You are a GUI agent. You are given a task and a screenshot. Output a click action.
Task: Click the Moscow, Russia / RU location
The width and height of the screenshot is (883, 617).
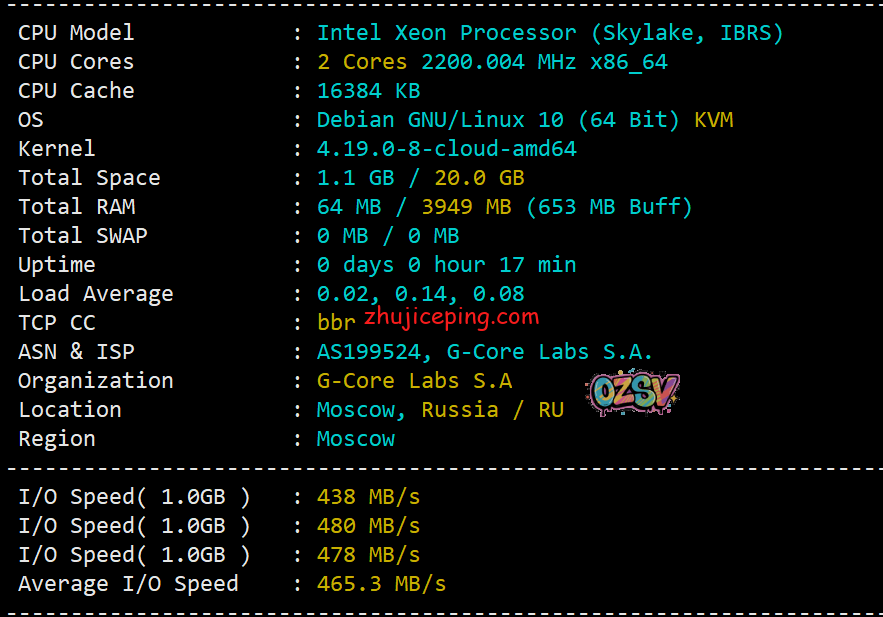click(440, 410)
